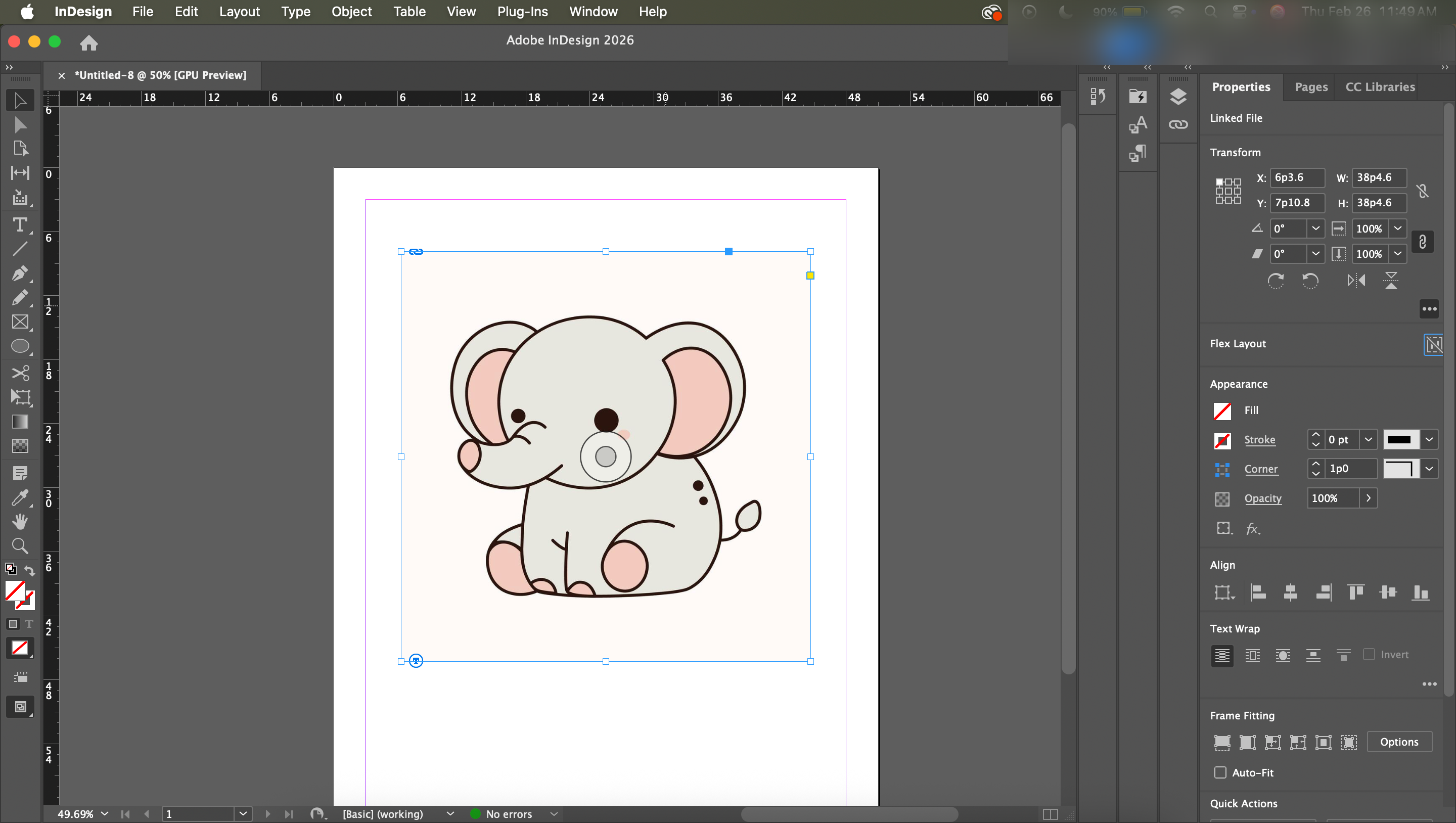The height and width of the screenshot is (823, 1456).
Task: Open the rotation angle dropdown
Action: 1315,228
